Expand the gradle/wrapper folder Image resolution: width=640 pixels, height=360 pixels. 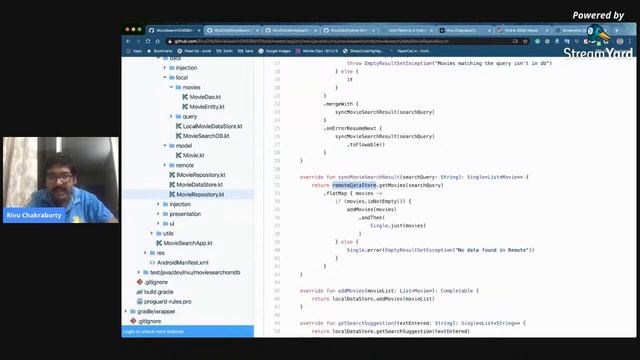[x=126, y=311]
